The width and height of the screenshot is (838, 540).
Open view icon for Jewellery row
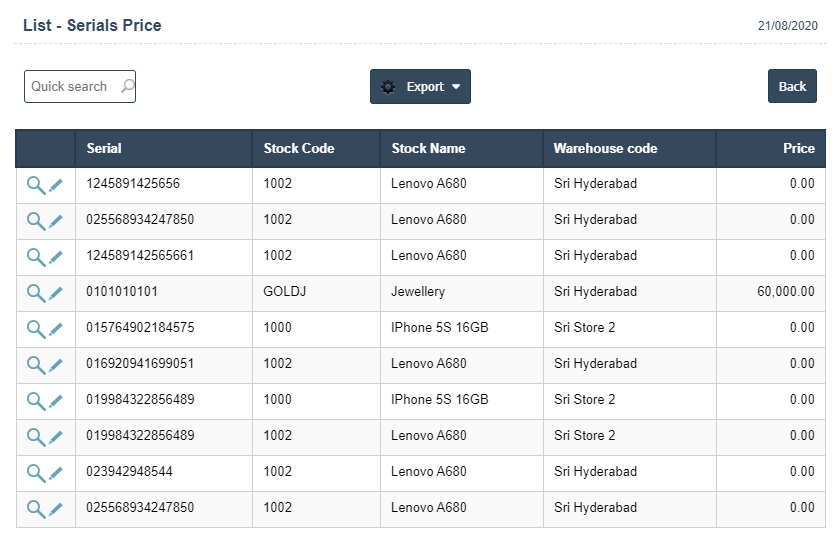coord(35,293)
